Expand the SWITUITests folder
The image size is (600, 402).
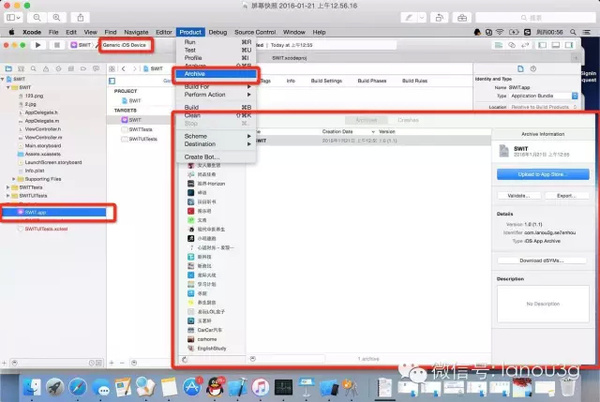click(8, 196)
